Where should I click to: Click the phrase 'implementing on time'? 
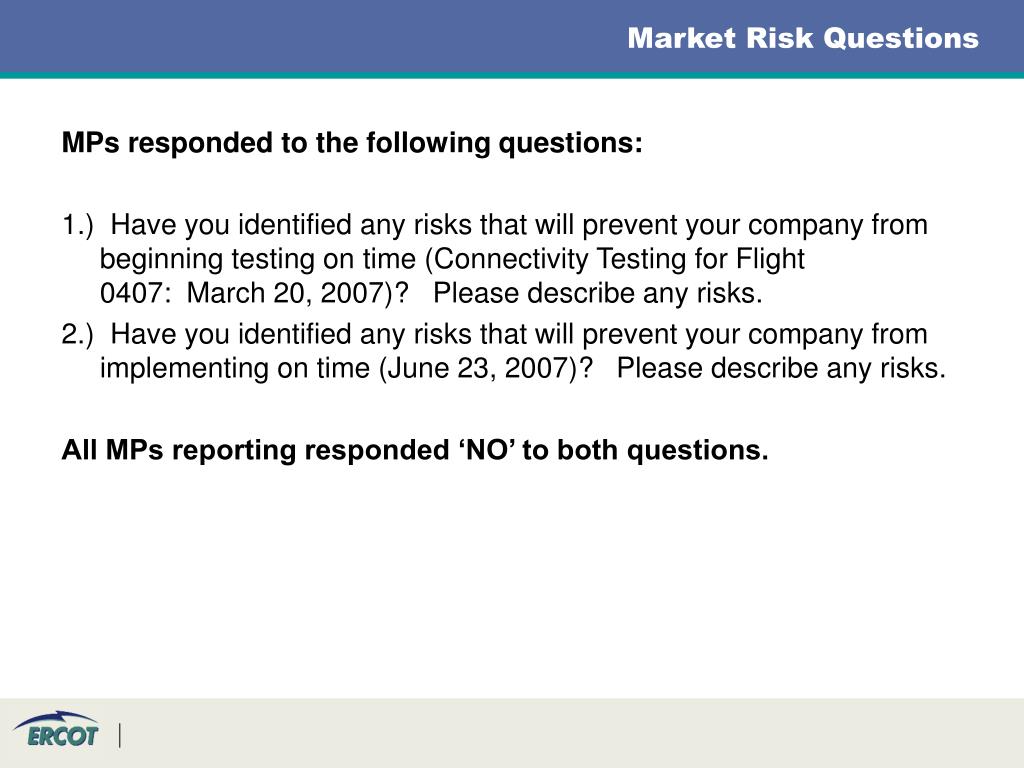pyautogui.click(x=235, y=368)
